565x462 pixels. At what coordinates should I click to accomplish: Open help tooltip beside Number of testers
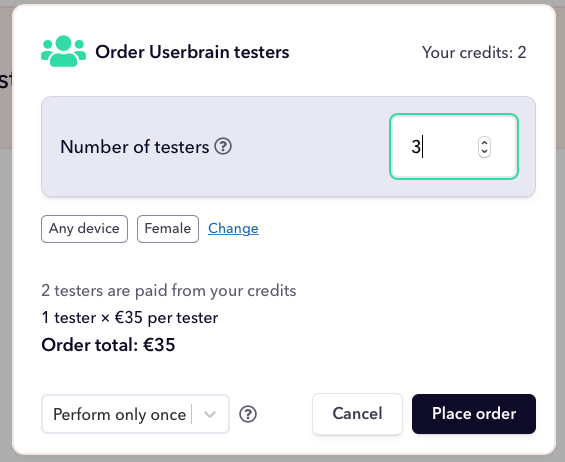[223, 146]
